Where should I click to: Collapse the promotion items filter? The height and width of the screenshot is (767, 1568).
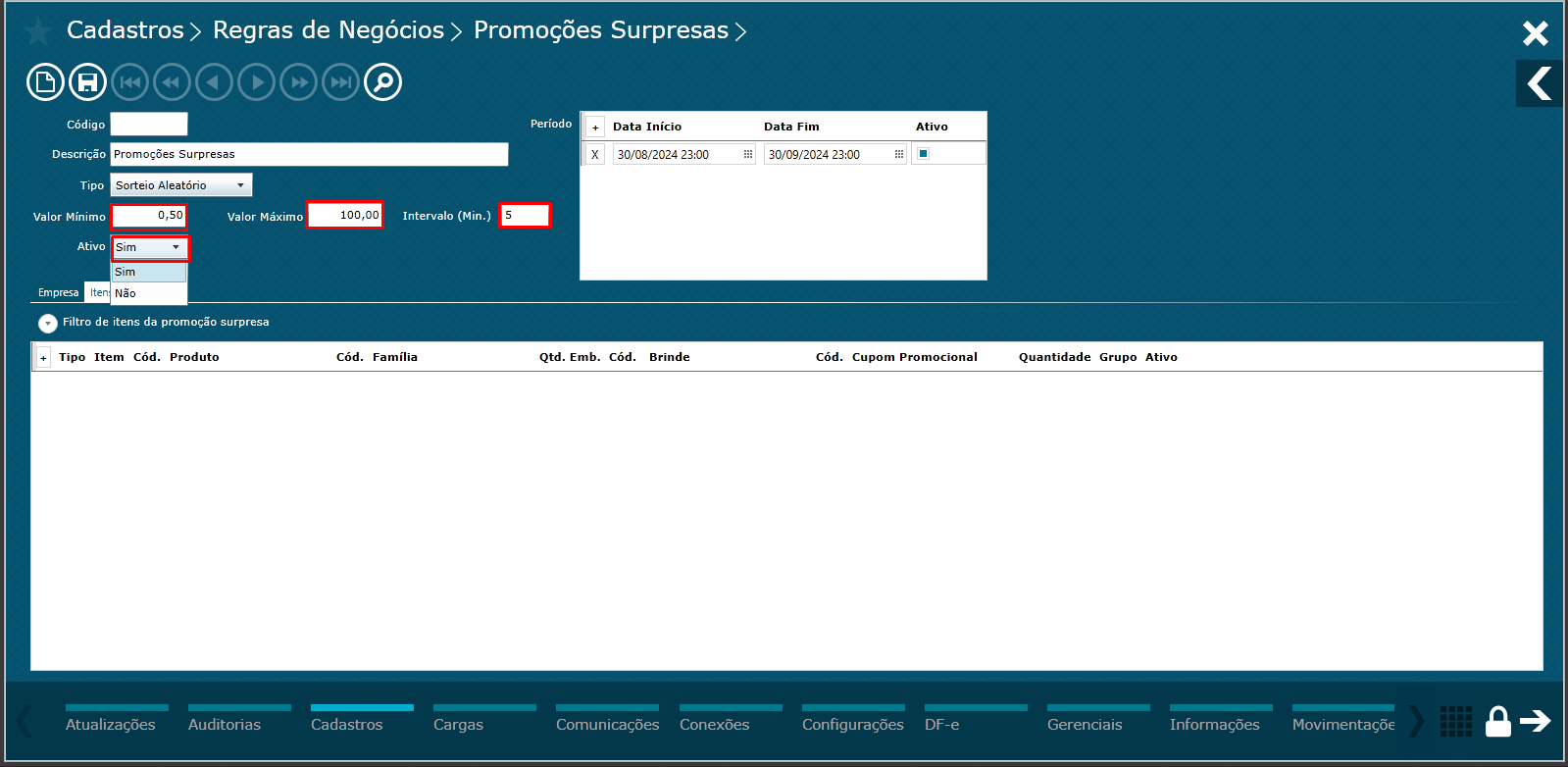click(x=47, y=323)
